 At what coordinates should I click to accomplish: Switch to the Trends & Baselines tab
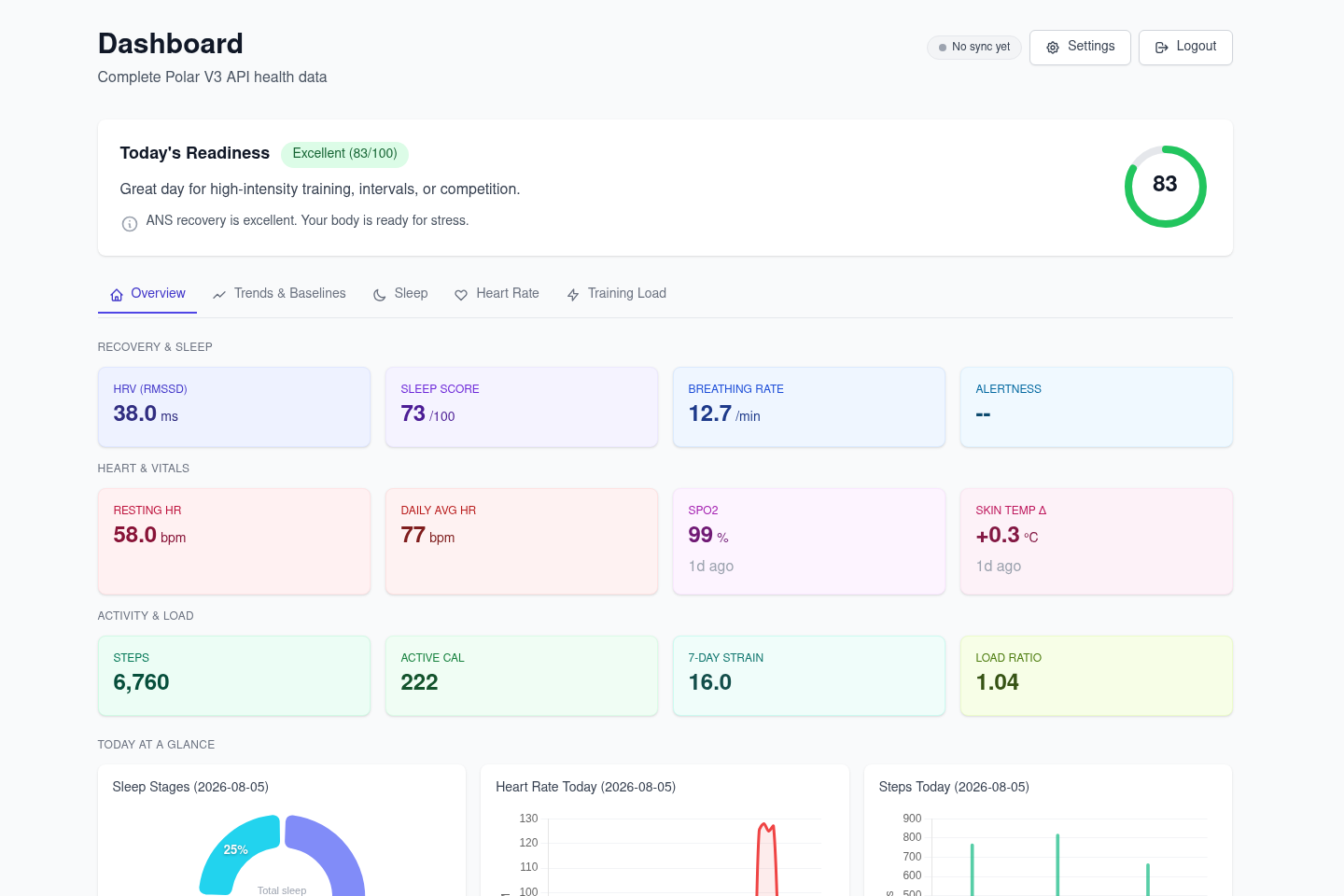pyautogui.click(x=279, y=294)
